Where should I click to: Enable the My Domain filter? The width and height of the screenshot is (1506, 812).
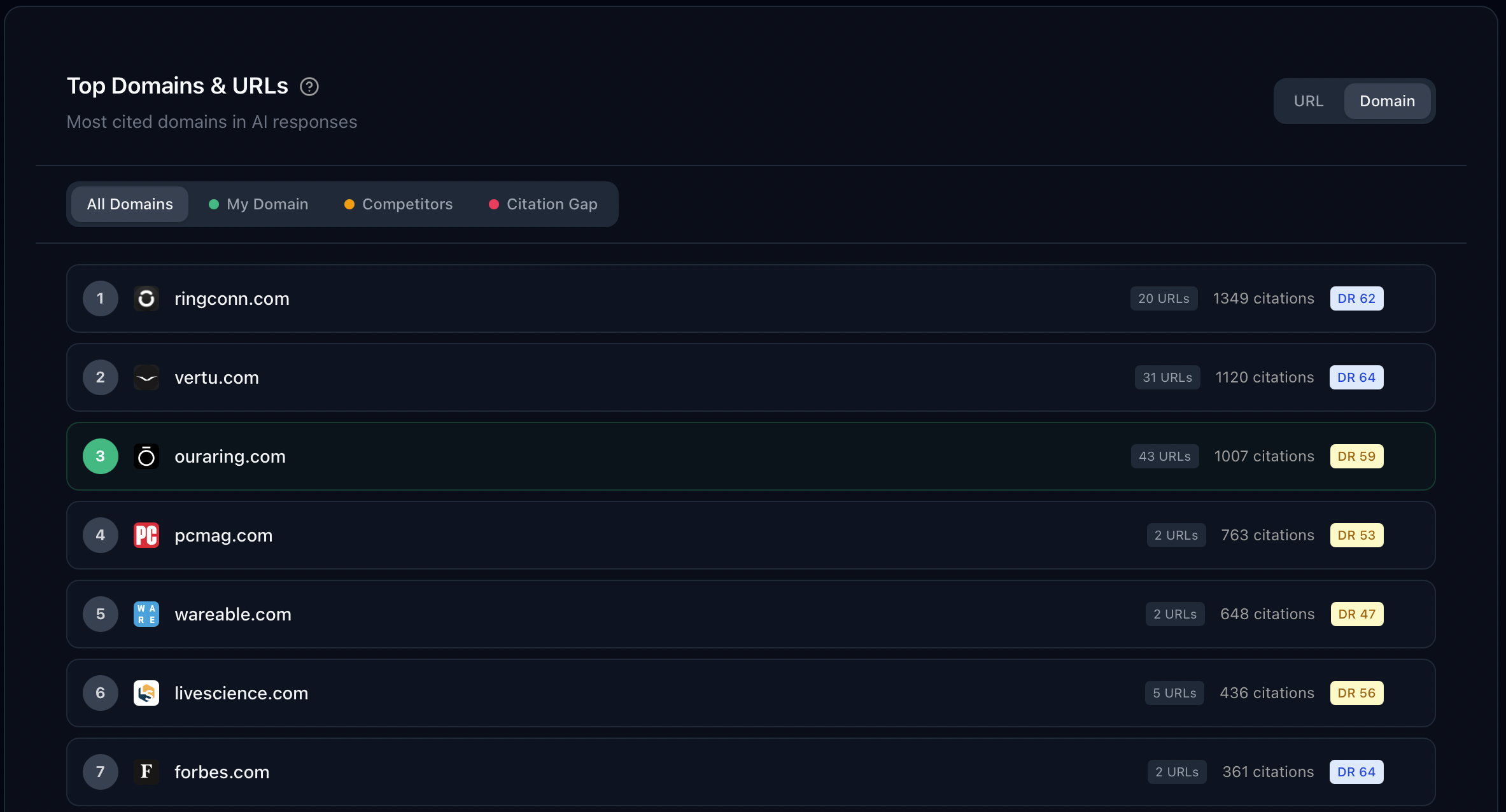[x=258, y=204]
